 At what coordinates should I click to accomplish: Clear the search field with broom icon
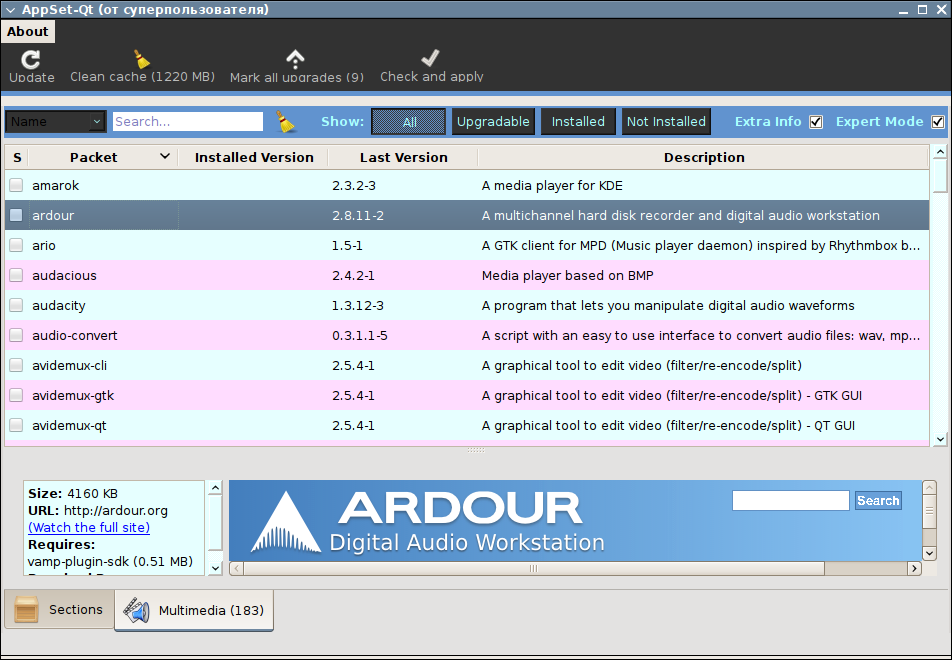pos(285,121)
